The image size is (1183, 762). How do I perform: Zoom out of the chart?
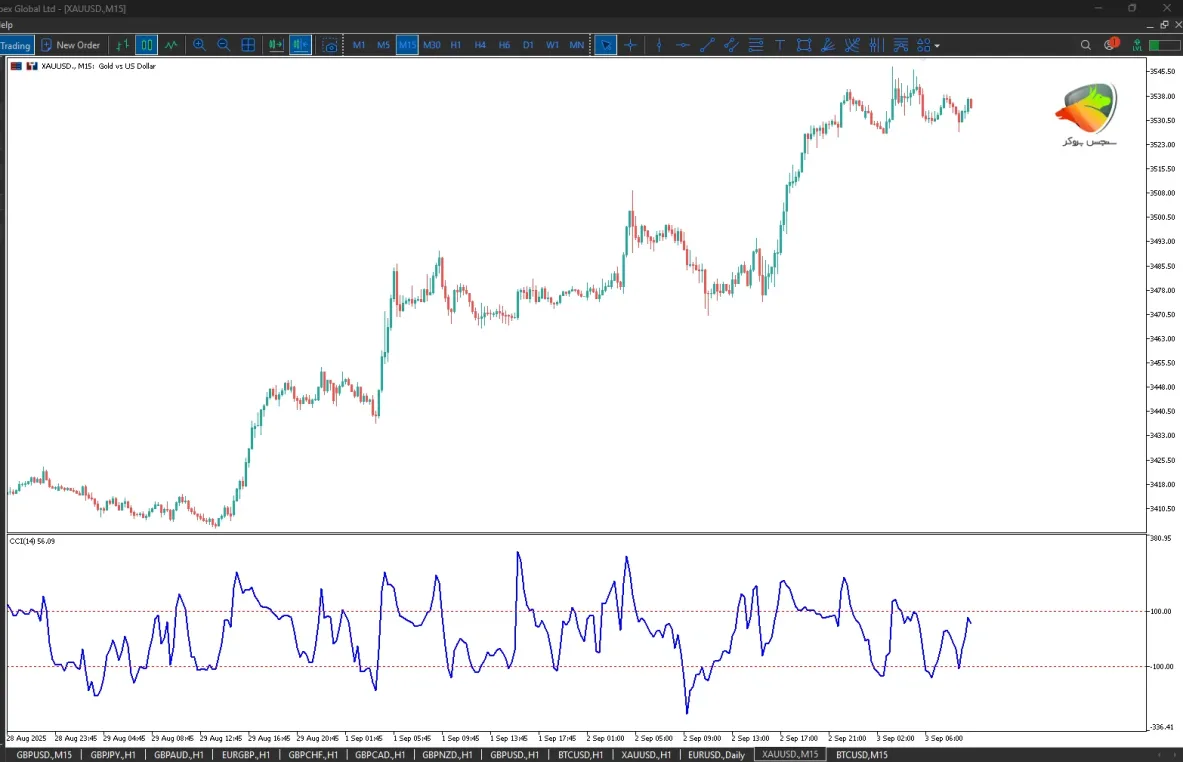(x=223, y=45)
